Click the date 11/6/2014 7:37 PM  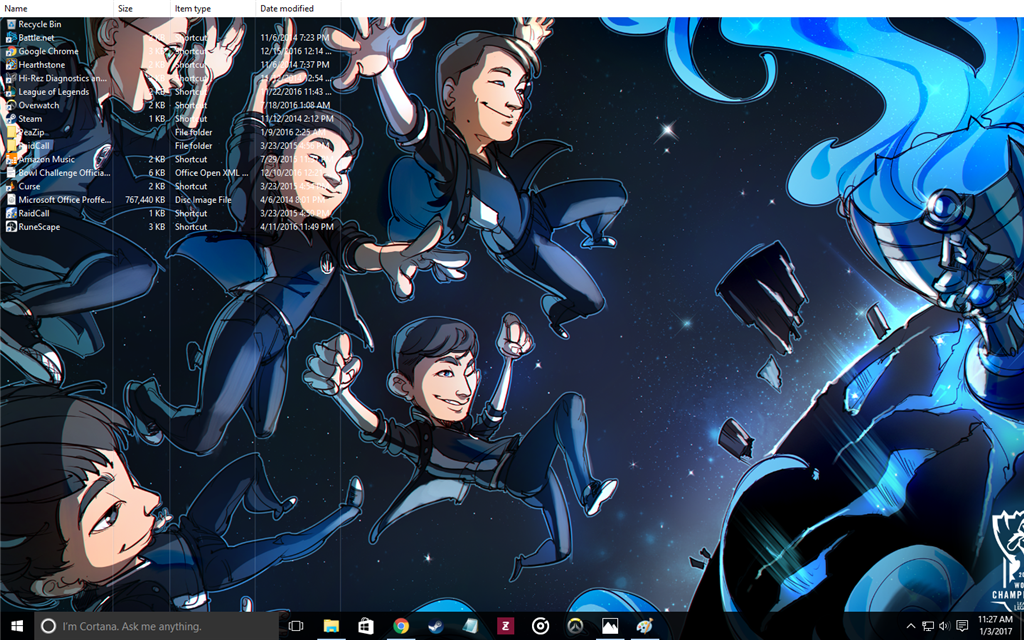pos(295,65)
